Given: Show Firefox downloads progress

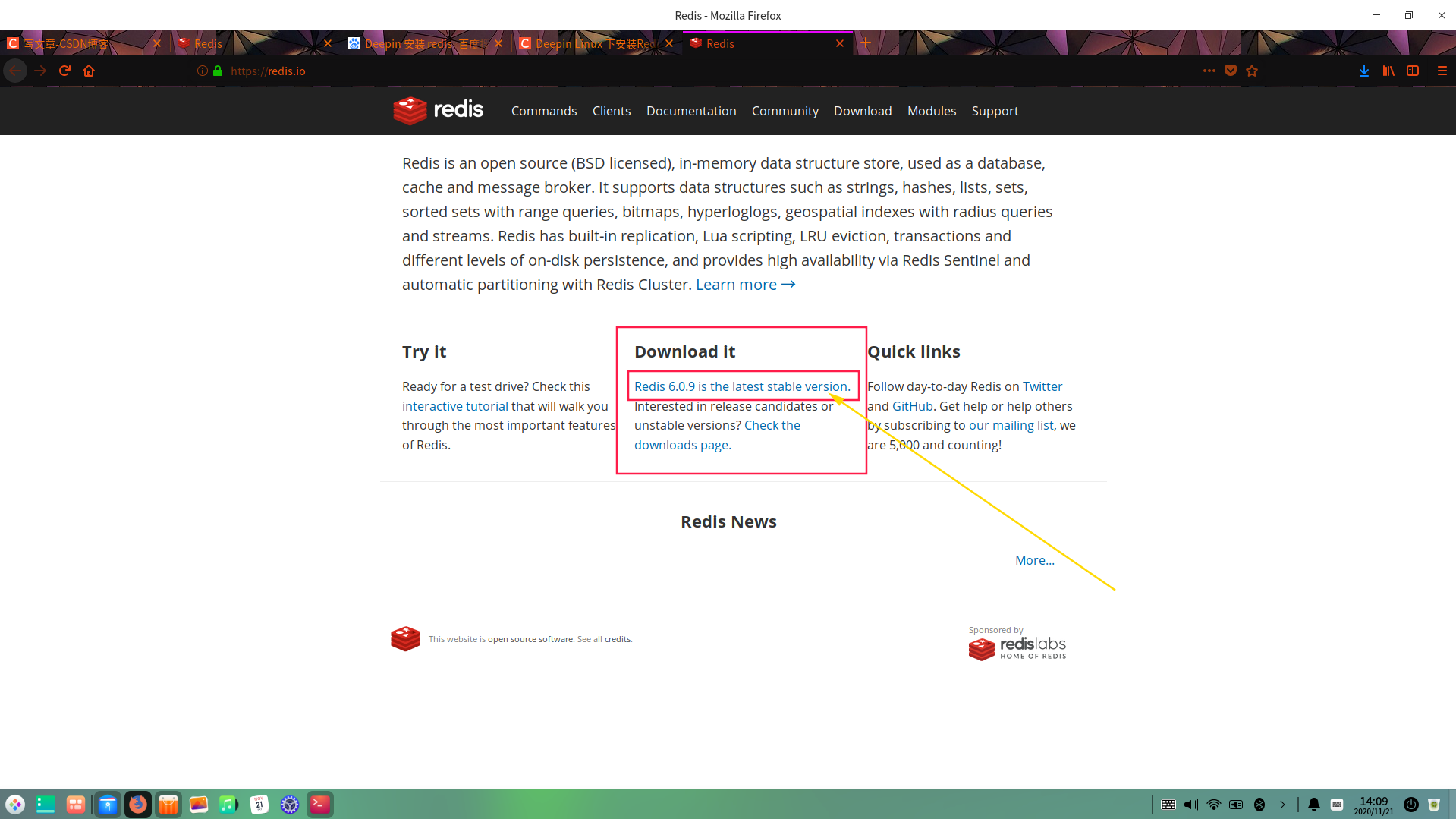Looking at the screenshot, I should (1364, 71).
